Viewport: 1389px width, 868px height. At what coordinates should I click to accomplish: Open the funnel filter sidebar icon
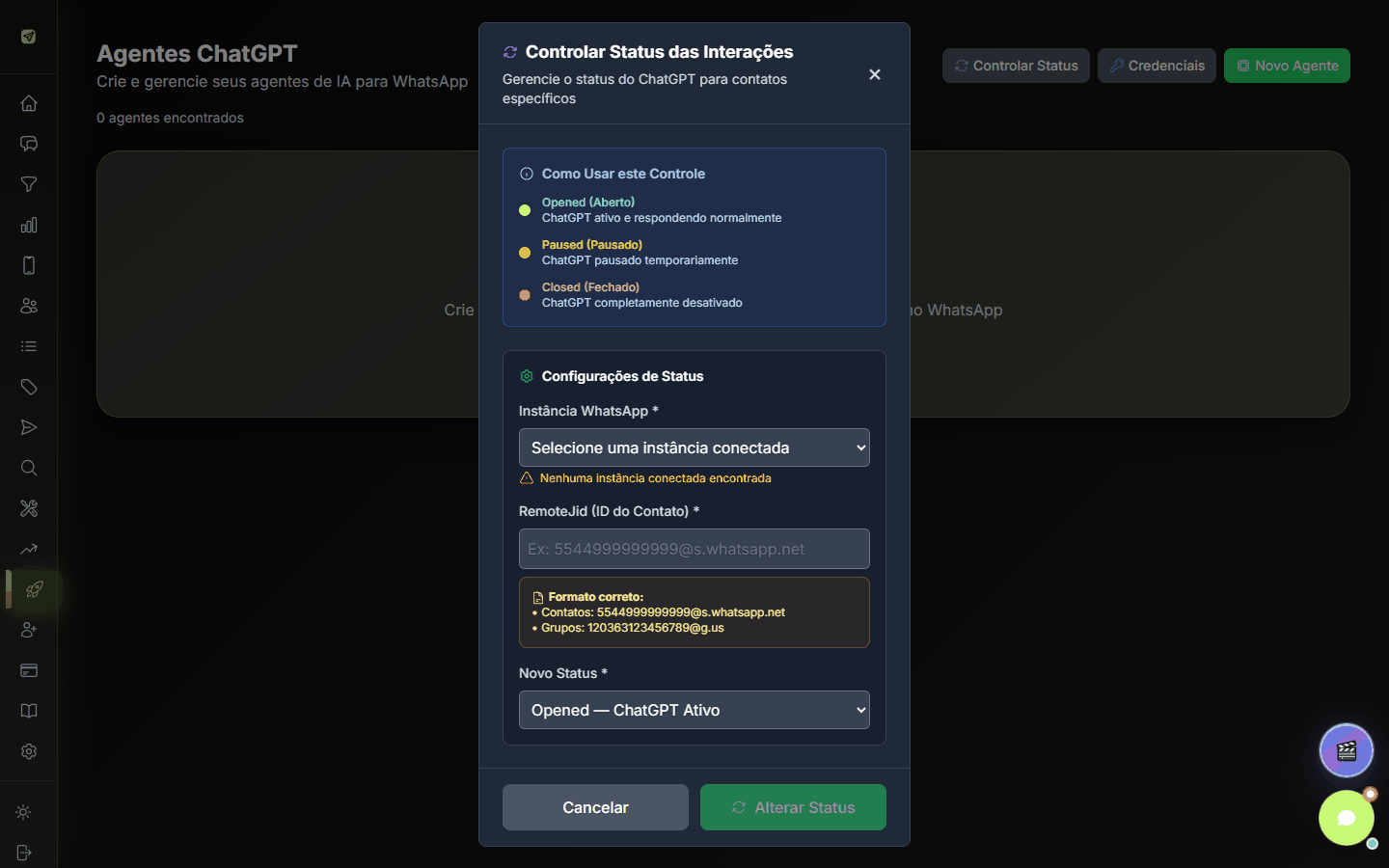[x=29, y=184]
